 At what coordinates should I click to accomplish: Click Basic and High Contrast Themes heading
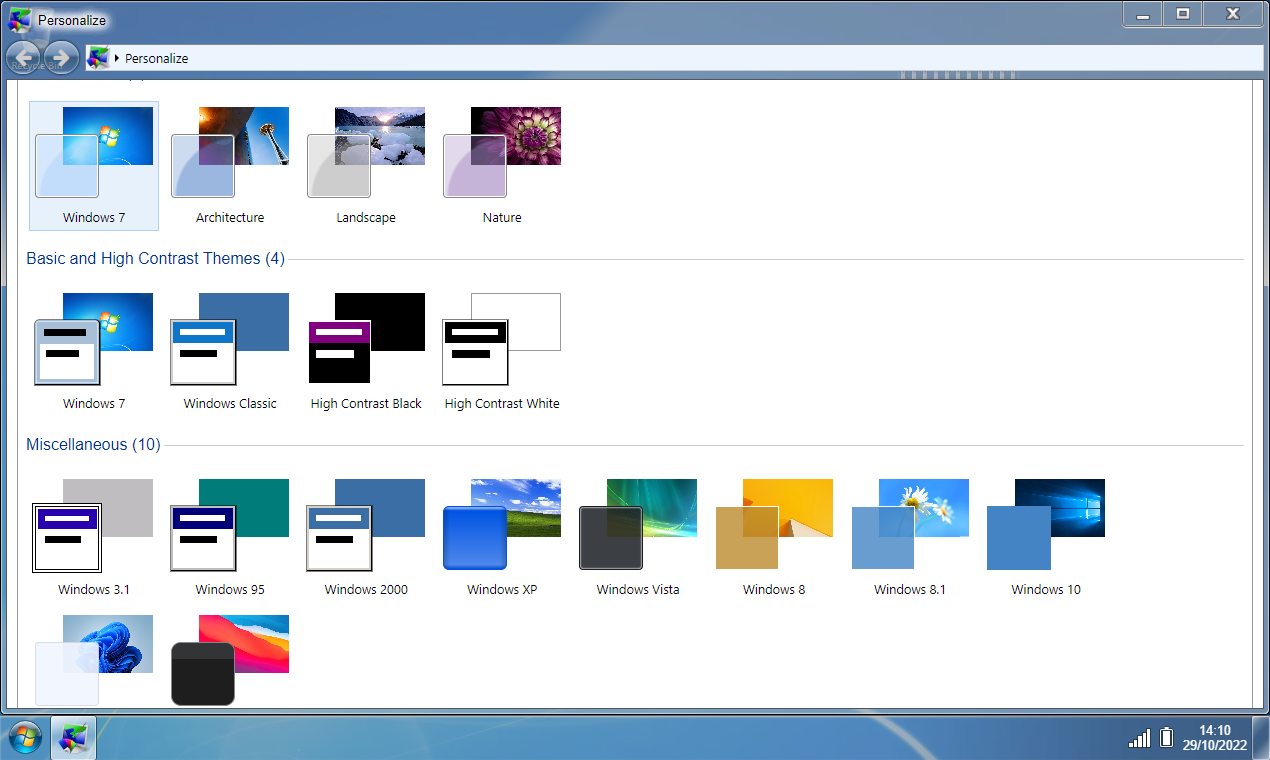155,259
